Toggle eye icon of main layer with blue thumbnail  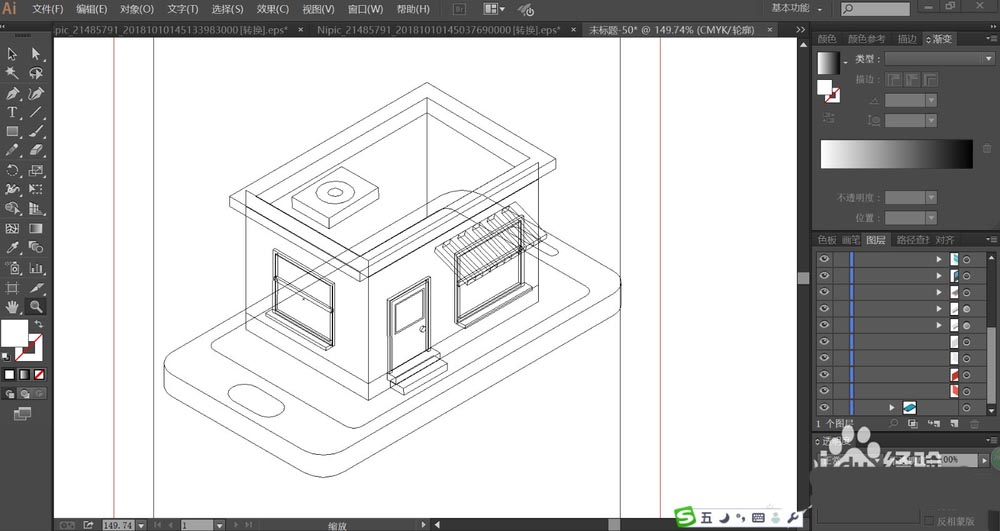[x=824, y=407]
